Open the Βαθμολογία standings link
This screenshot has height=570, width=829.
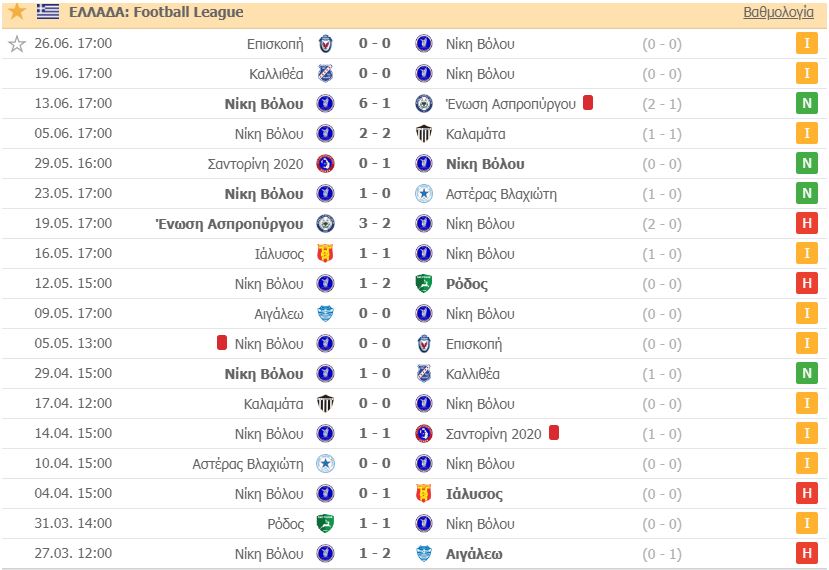[778, 12]
